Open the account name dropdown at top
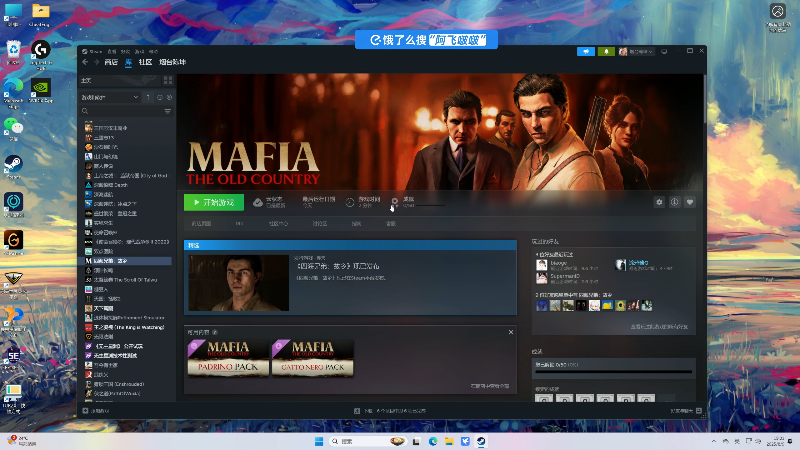 pyautogui.click(x=636, y=52)
